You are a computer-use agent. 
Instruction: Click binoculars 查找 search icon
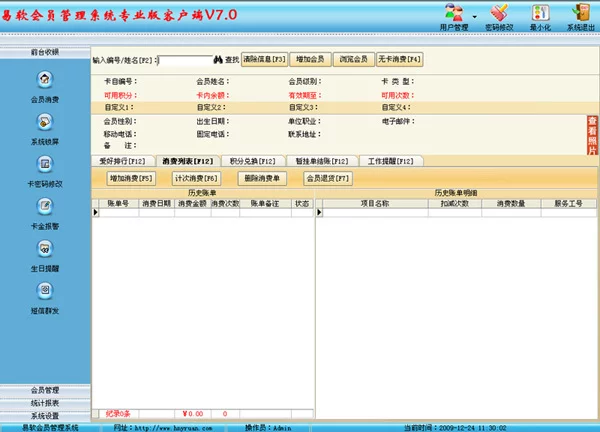[x=218, y=59]
